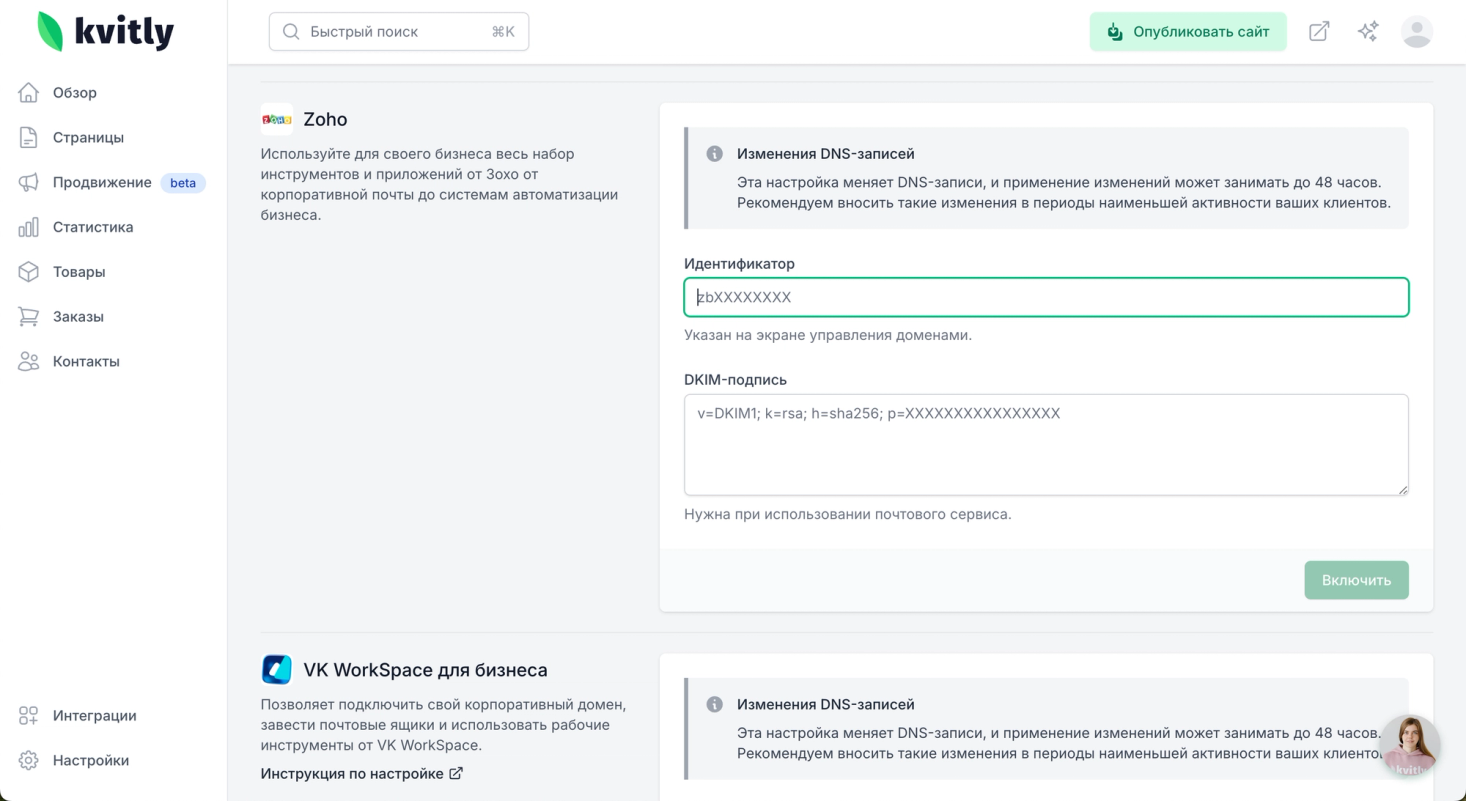The image size is (1466, 801).
Task: Go to Страницы section
Action: point(88,138)
